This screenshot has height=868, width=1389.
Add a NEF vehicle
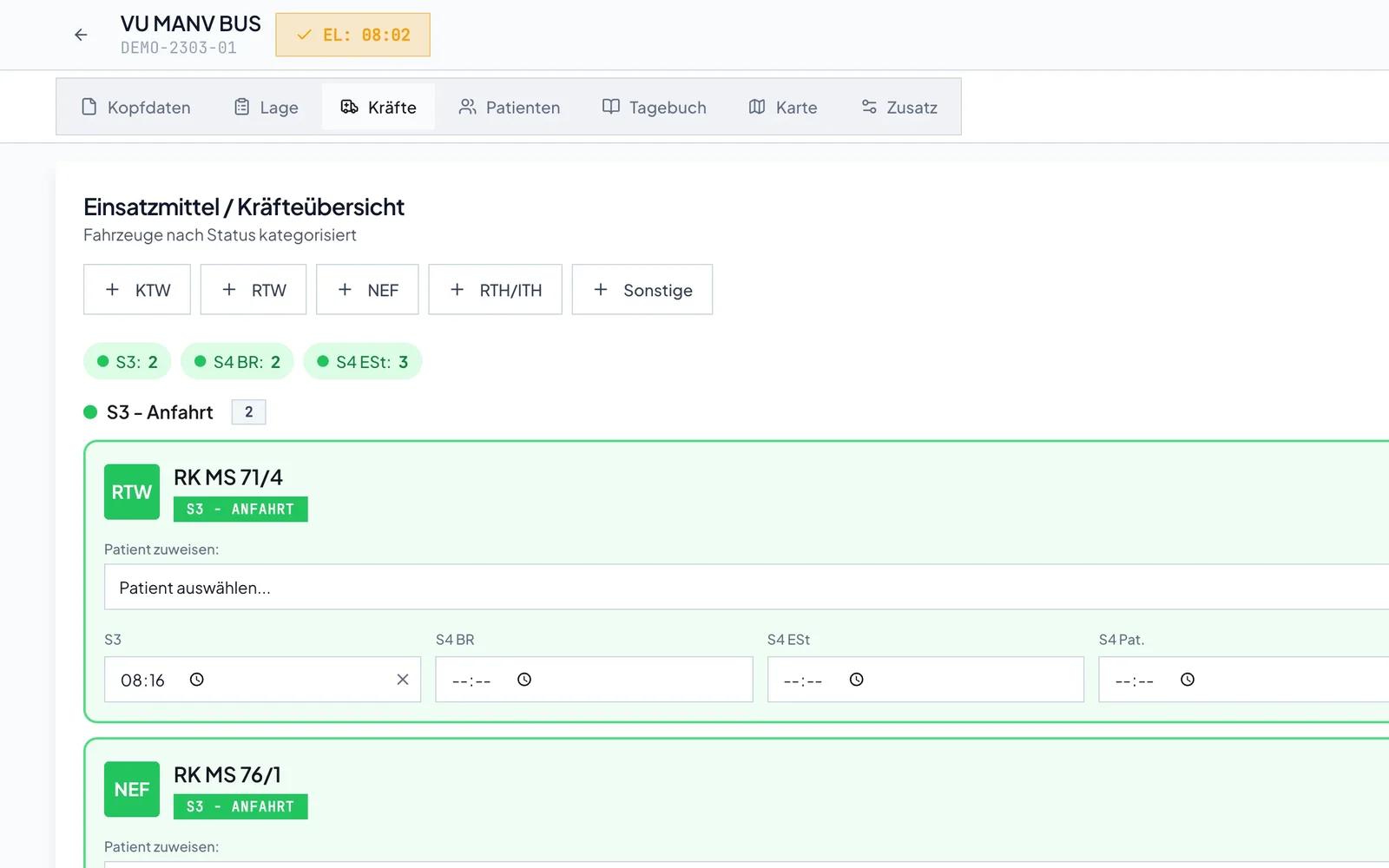367,290
